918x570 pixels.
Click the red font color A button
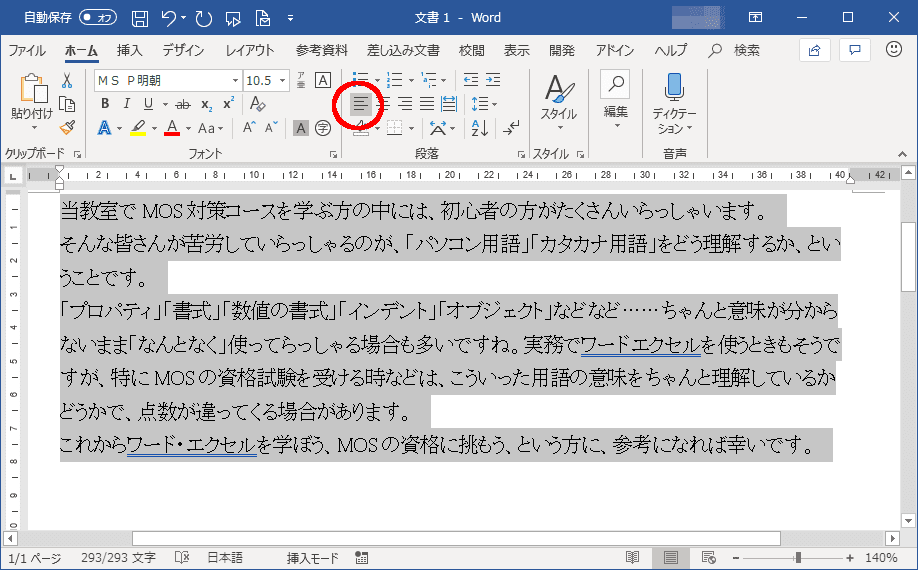pos(172,128)
